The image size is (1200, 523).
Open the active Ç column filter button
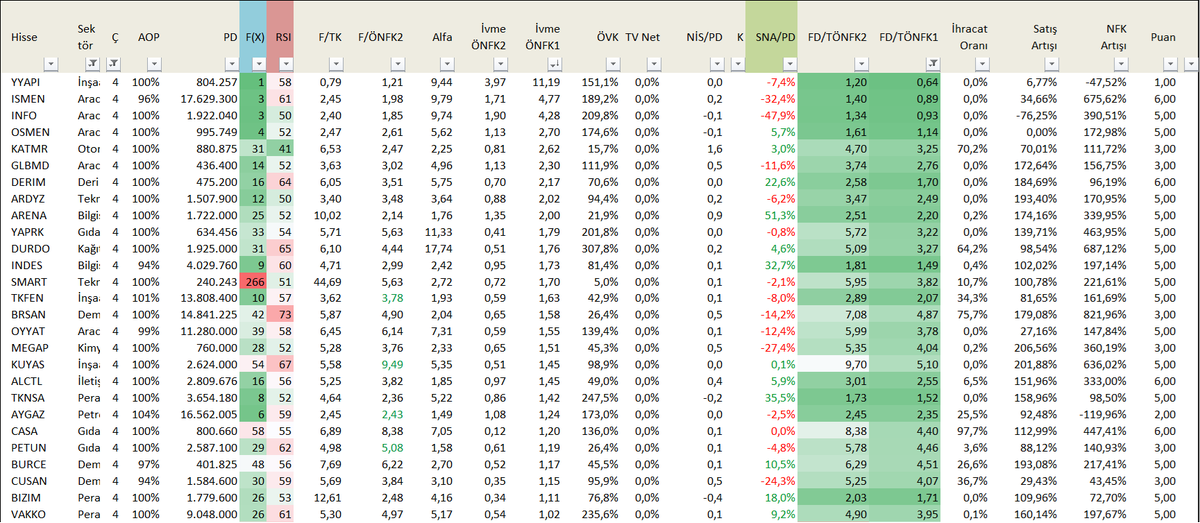click(x=113, y=63)
